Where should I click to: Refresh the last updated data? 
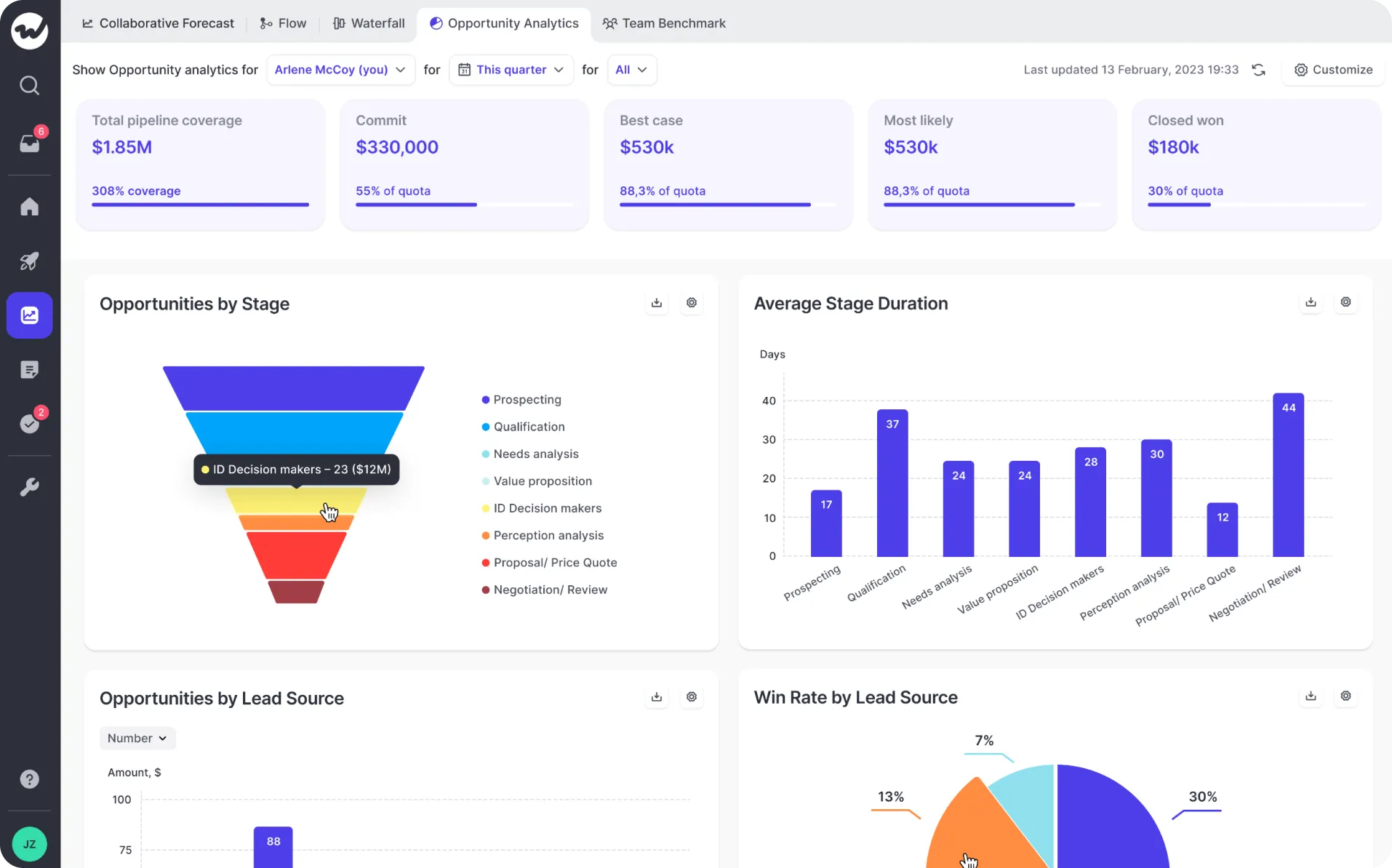pyautogui.click(x=1259, y=69)
